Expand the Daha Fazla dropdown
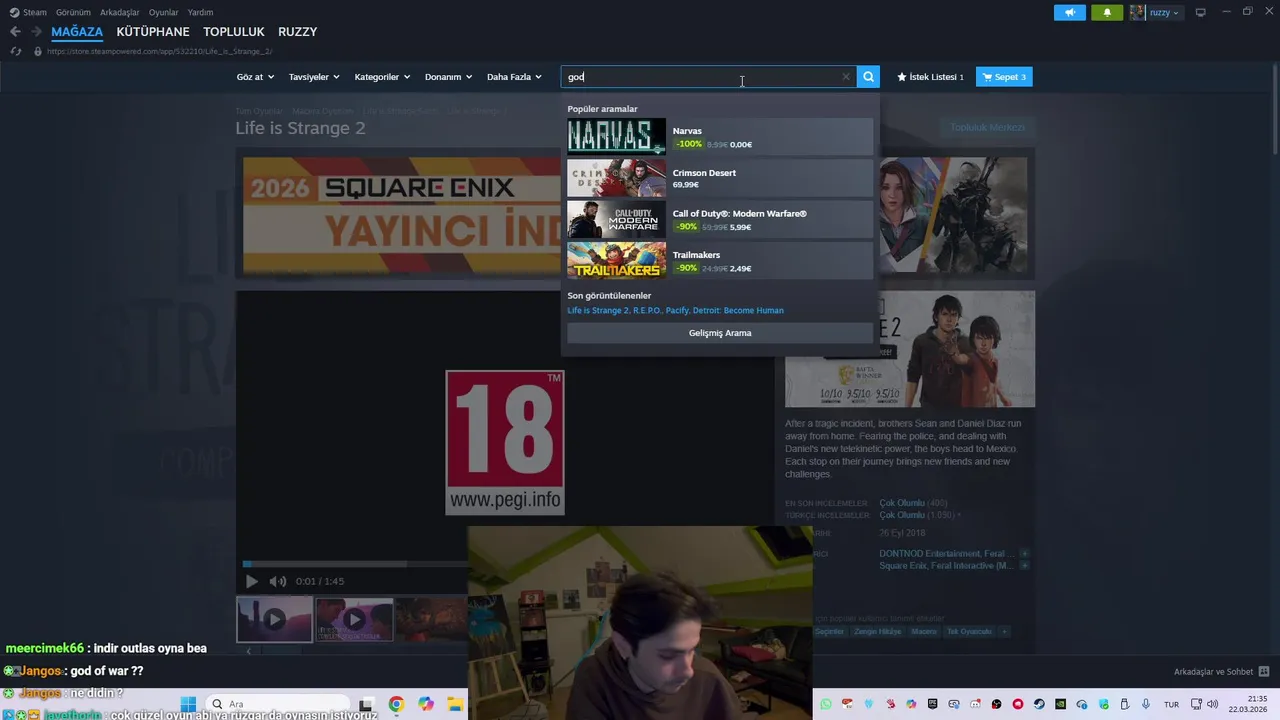The width and height of the screenshot is (1280, 720). 514,77
